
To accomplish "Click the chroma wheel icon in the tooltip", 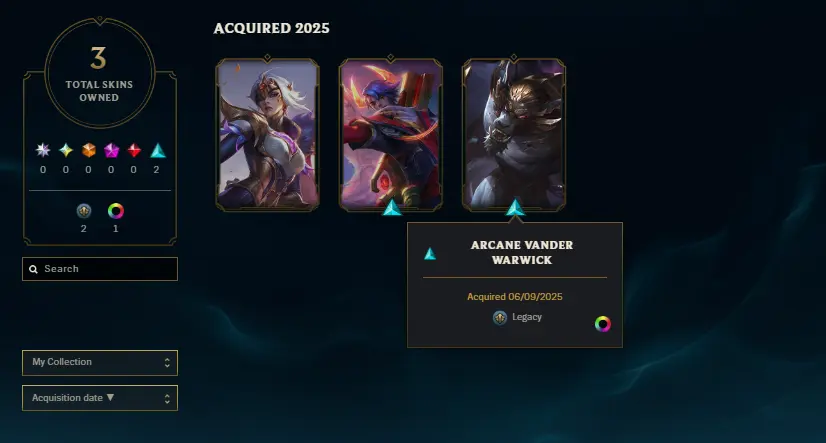I will click(x=603, y=324).
